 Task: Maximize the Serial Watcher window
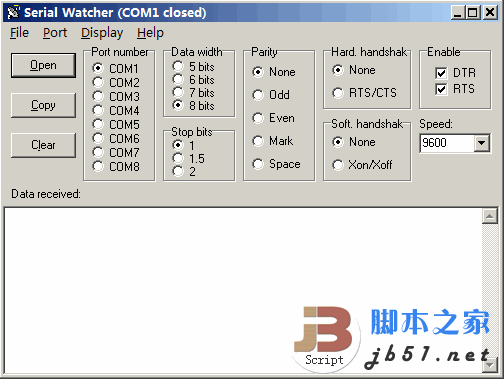473,13
